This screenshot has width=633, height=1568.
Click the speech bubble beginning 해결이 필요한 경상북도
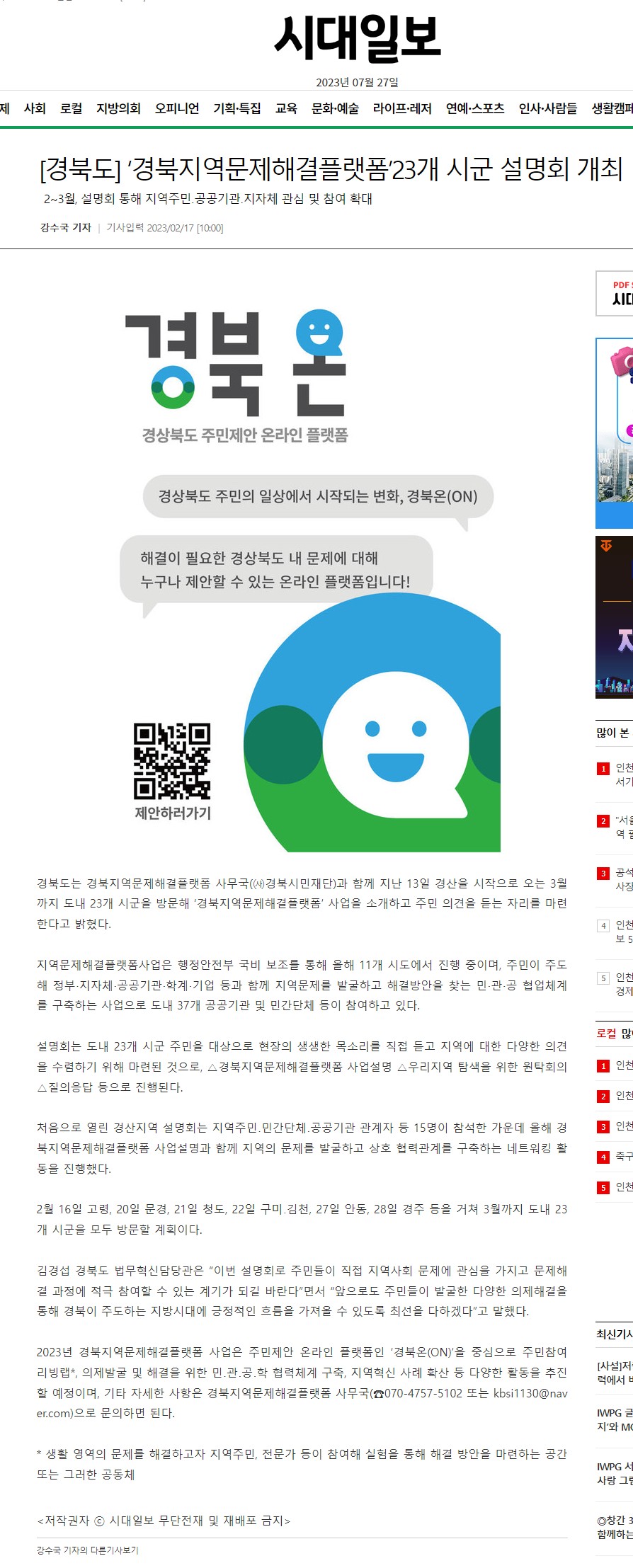tap(276, 571)
